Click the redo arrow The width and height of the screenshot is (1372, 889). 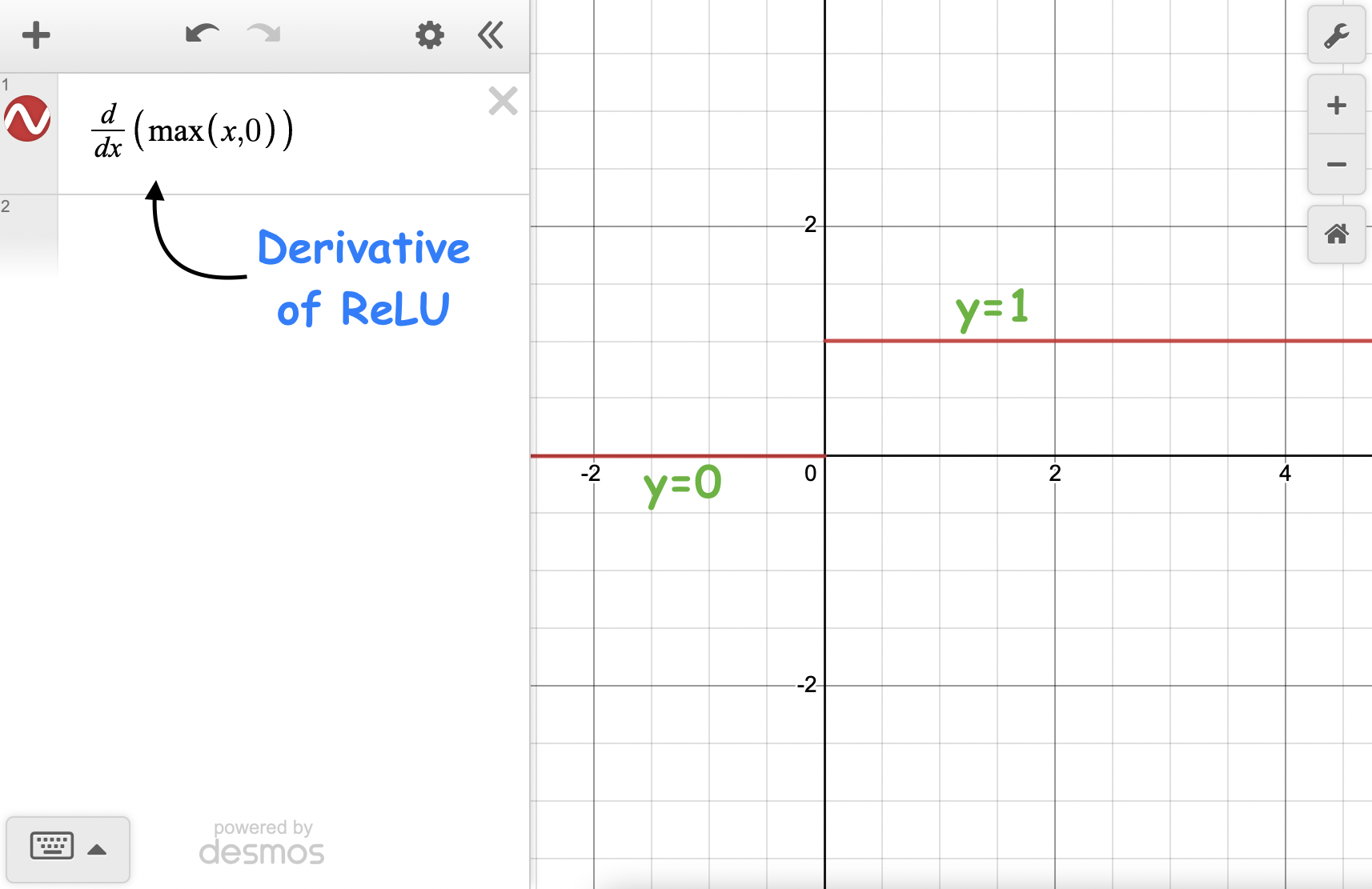pos(263,34)
